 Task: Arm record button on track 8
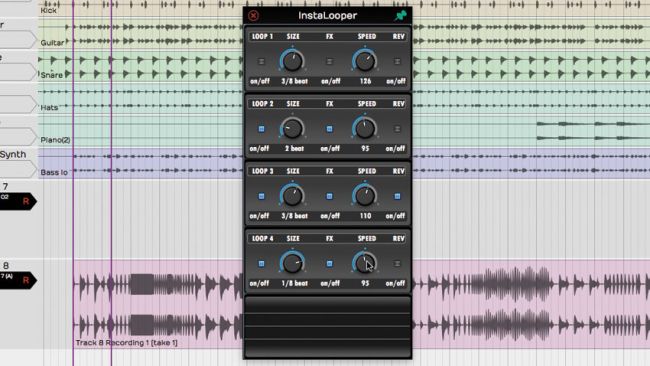pos(26,281)
